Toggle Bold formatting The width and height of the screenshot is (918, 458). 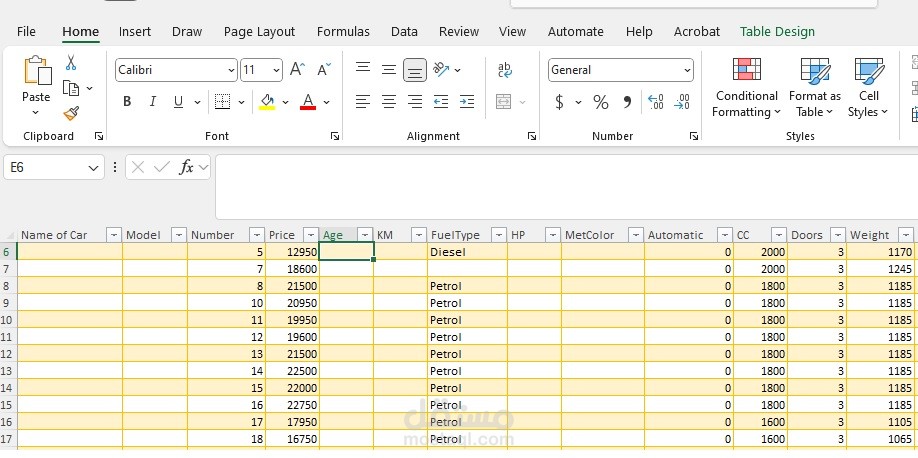tap(127, 102)
